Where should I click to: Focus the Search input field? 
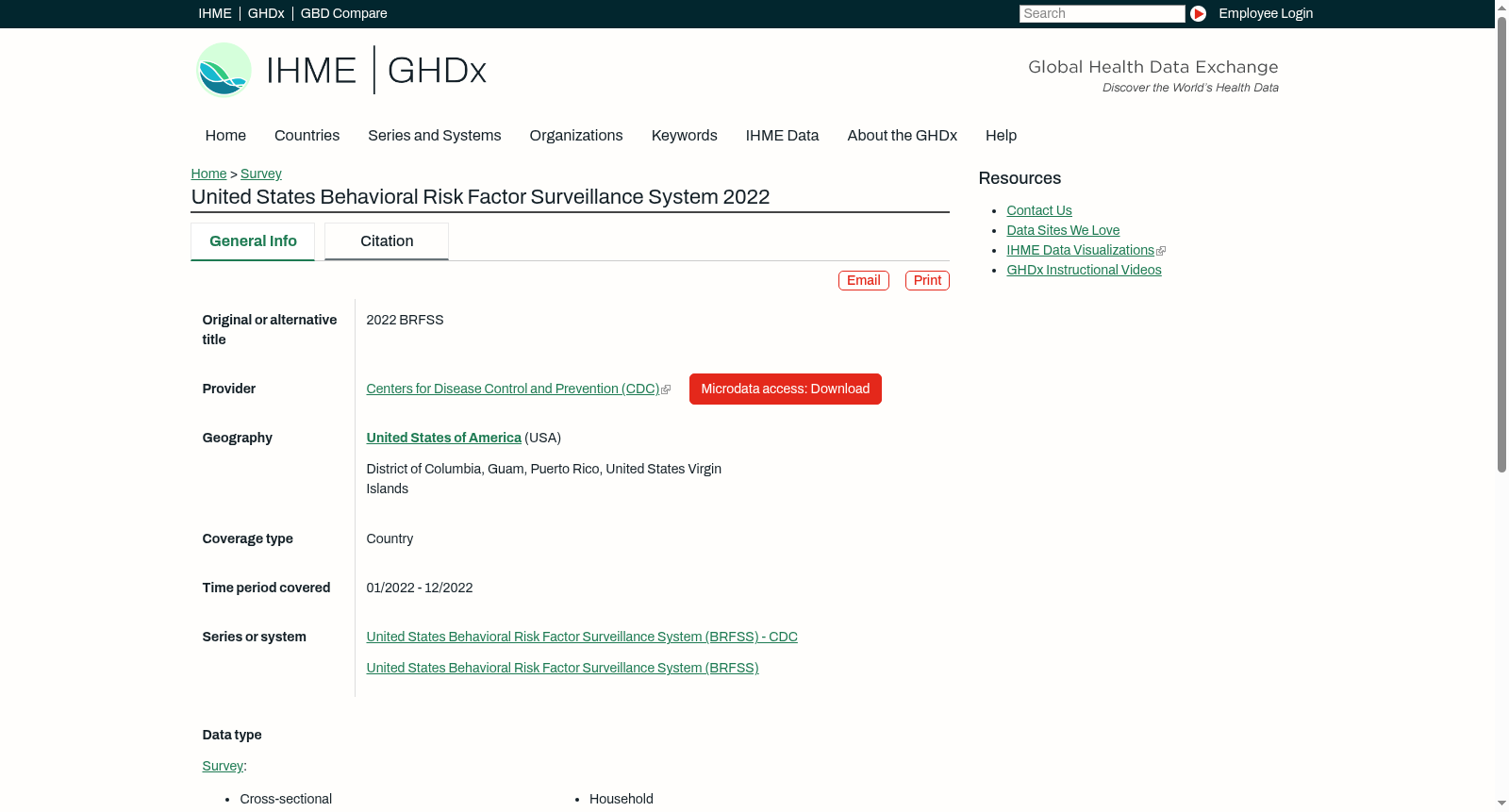coord(1102,13)
